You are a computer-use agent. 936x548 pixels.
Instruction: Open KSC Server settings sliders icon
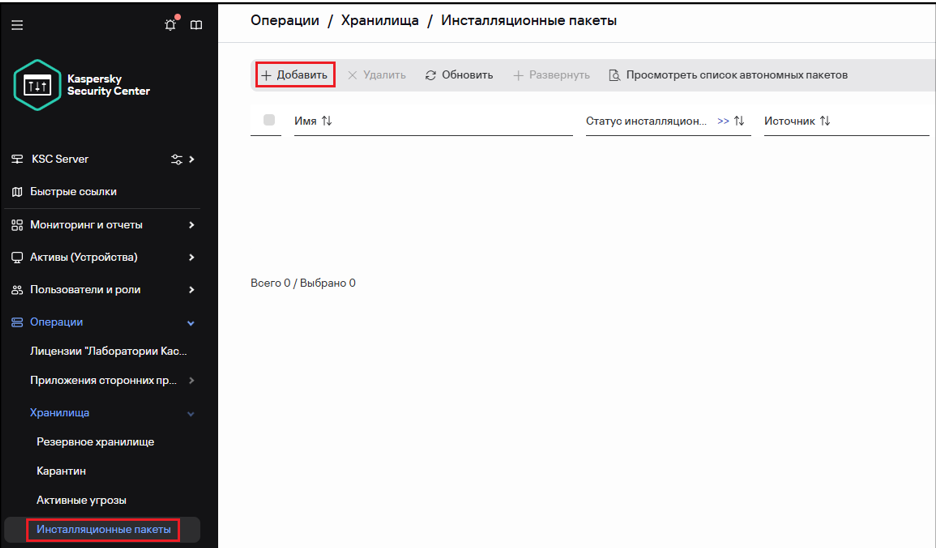177,159
